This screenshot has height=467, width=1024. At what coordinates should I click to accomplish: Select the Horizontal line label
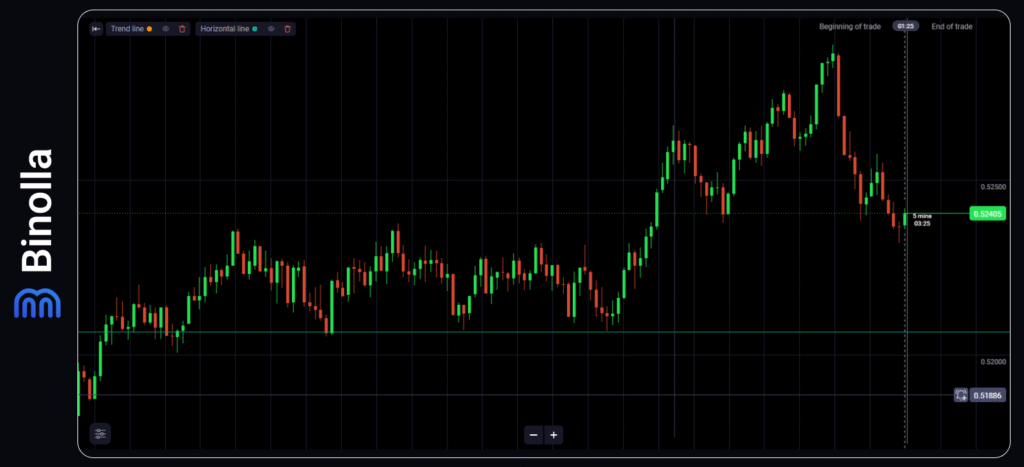[225, 29]
